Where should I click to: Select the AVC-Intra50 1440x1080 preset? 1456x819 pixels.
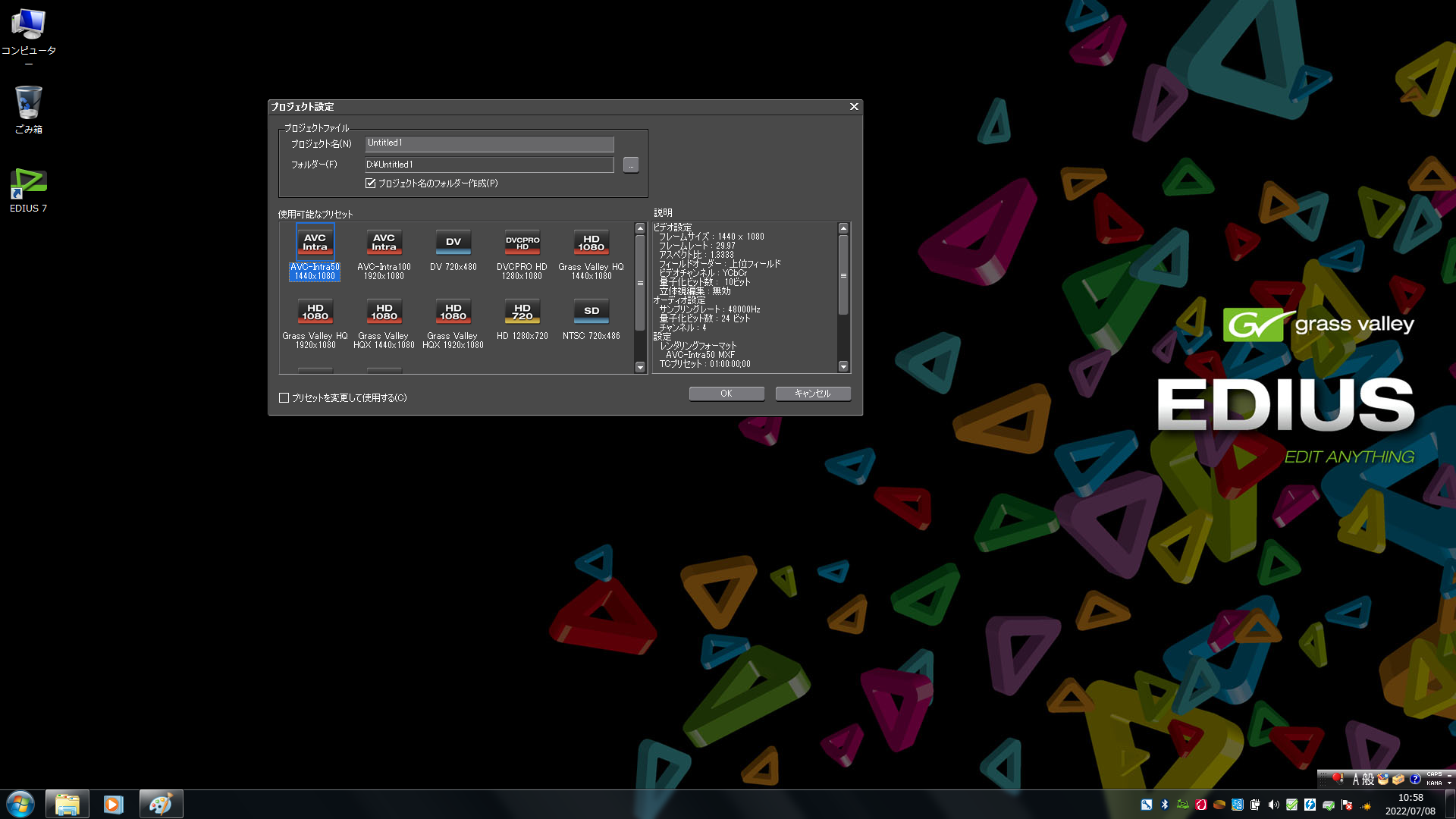tap(315, 253)
